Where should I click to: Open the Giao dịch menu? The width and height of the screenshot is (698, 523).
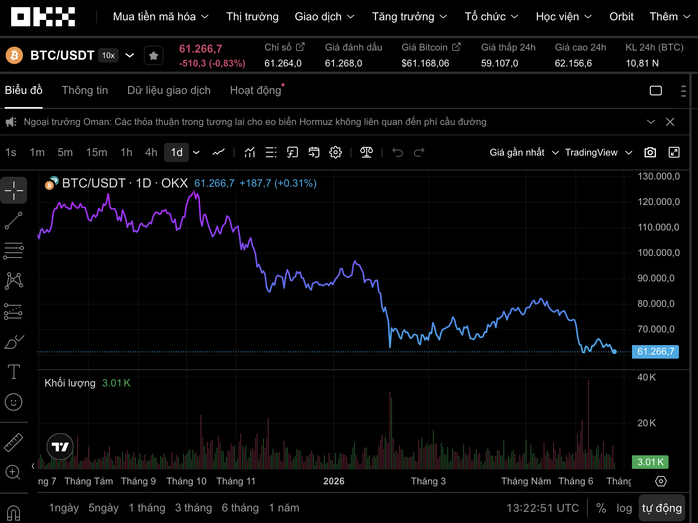click(x=324, y=17)
